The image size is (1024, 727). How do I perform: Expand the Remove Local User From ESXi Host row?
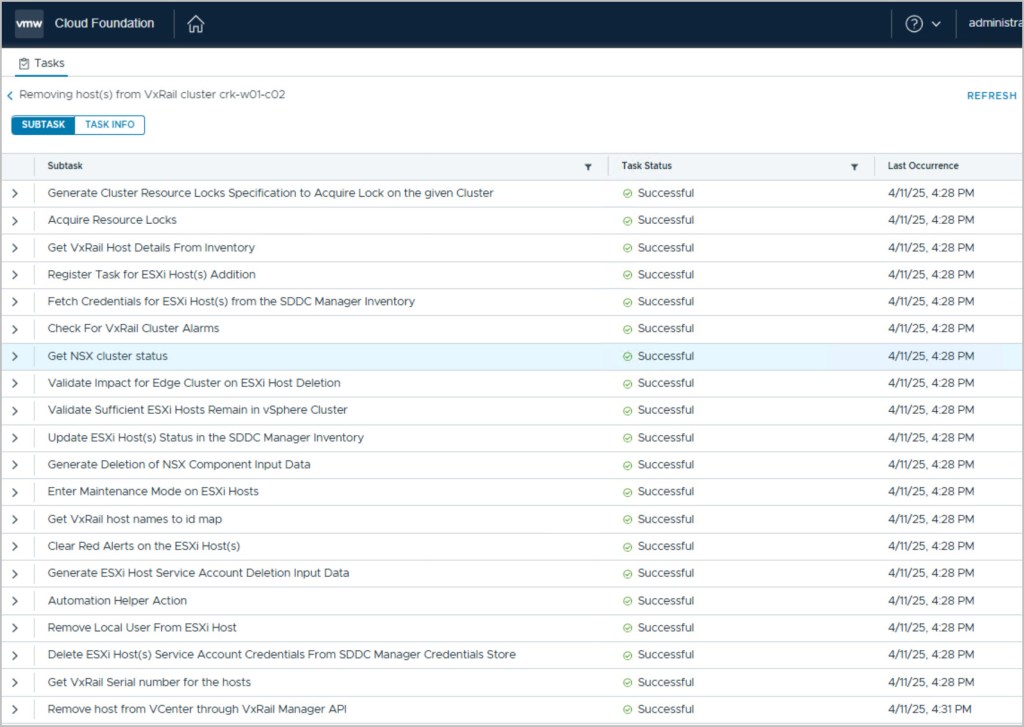pos(15,628)
